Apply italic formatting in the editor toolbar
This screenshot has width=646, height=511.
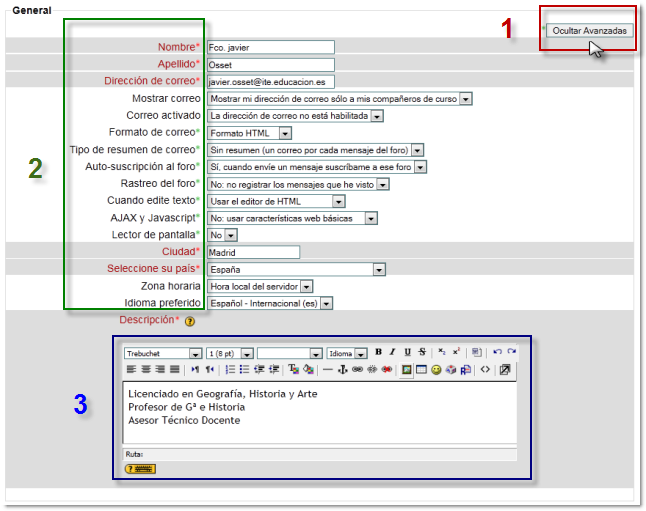coord(393,352)
